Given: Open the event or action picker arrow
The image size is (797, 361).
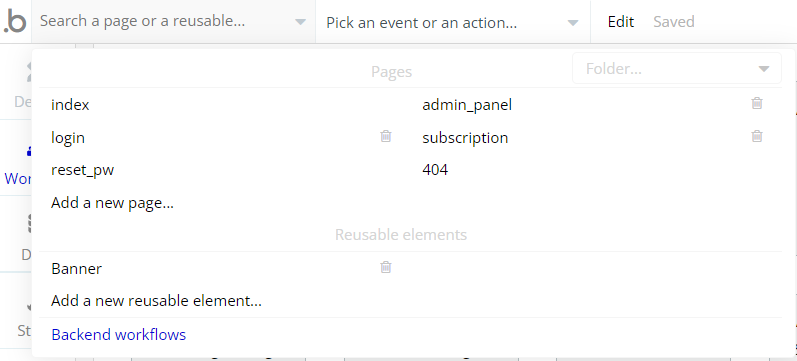Looking at the screenshot, I should click(x=573, y=23).
